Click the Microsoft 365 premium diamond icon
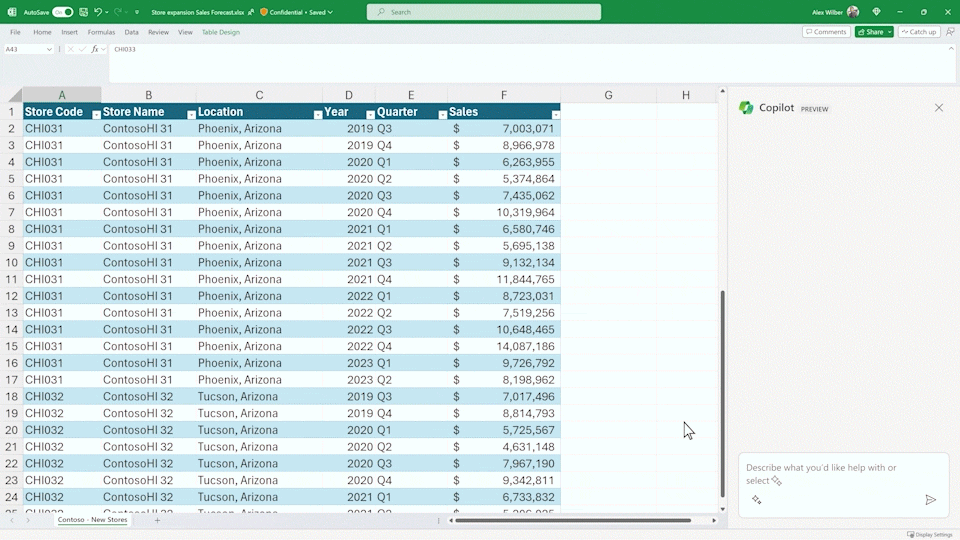The image size is (960, 540). (x=877, y=12)
